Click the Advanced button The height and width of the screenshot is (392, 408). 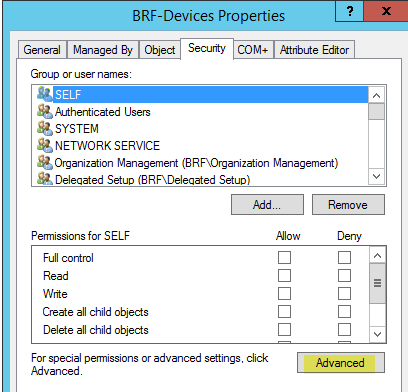click(x=341, y=363)
